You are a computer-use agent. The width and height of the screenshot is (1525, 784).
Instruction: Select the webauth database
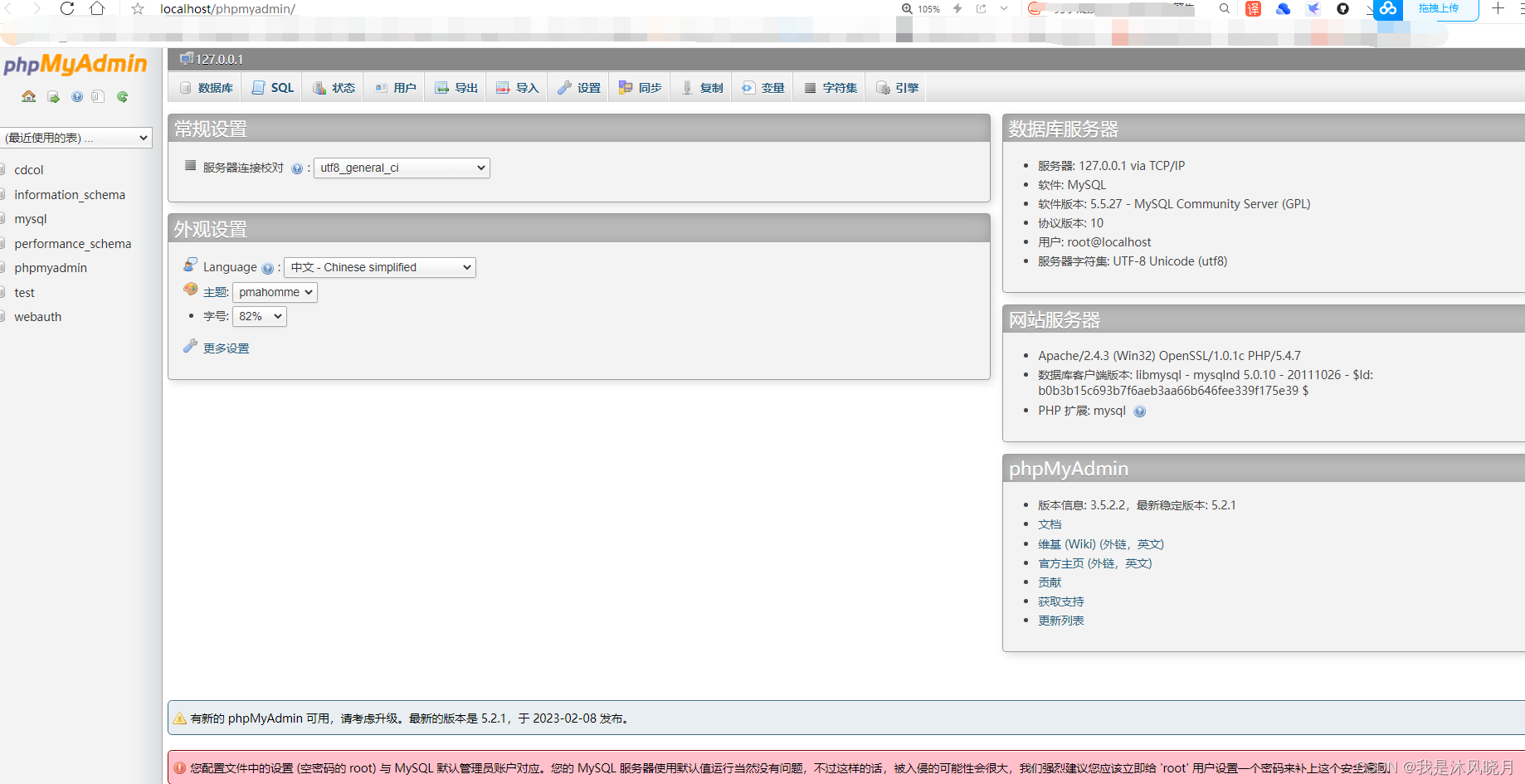tap(38, 317)
